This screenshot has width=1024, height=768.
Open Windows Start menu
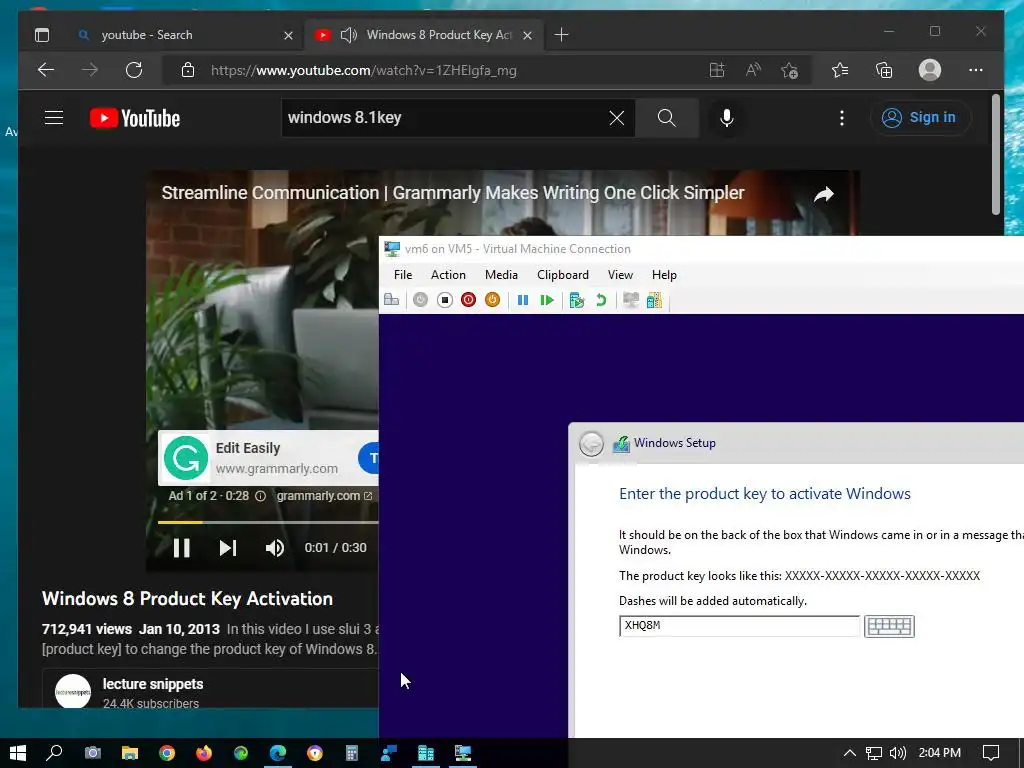click(18, 753)
